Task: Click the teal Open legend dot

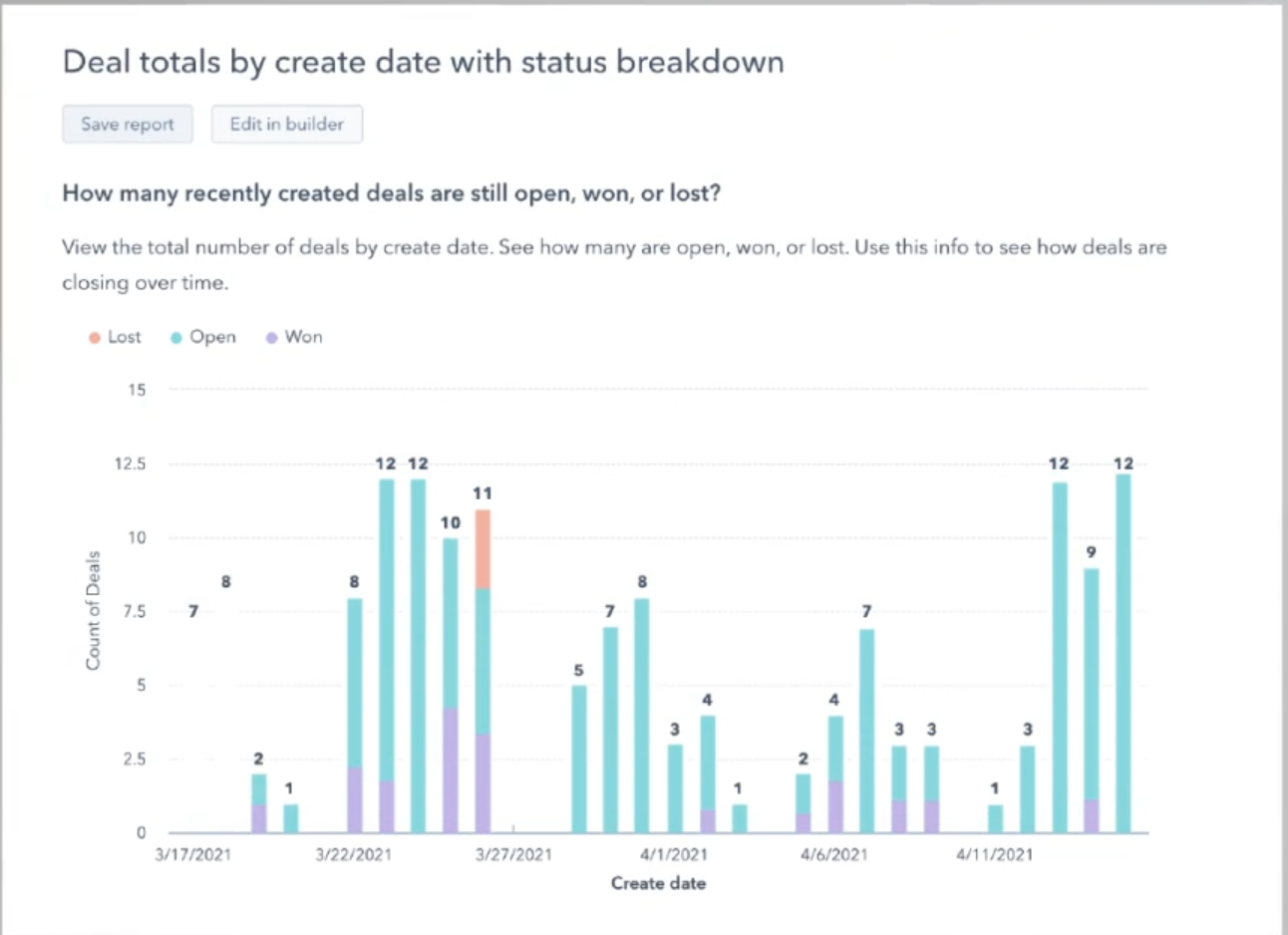Action: (176, 338)
